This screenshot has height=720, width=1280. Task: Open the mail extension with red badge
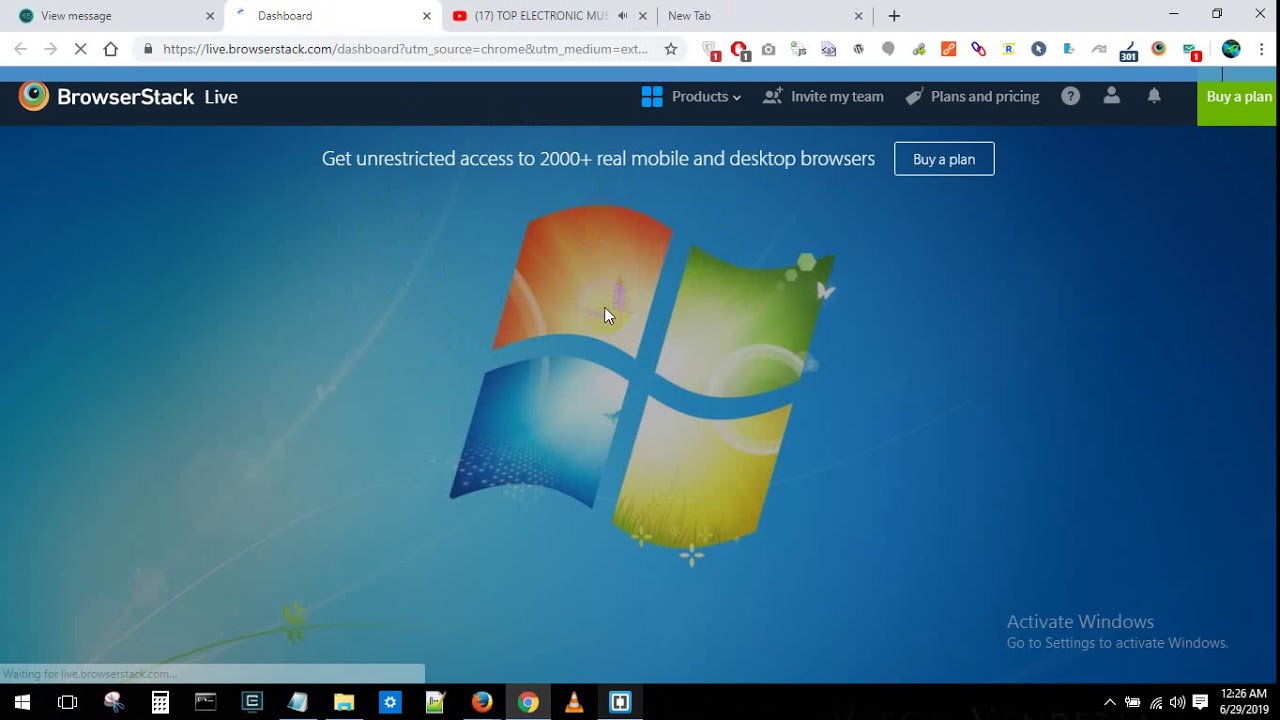point(1190,50)
